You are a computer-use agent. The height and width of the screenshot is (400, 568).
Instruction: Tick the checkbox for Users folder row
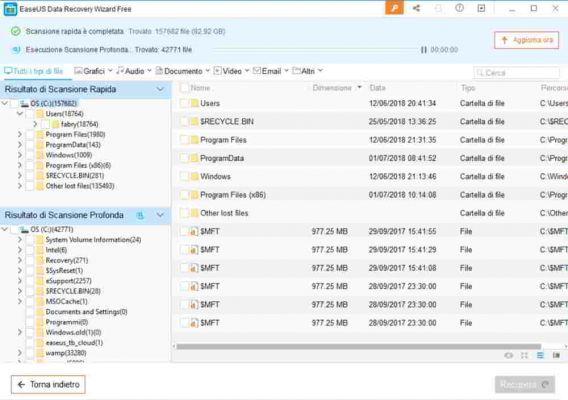(184, 104)
